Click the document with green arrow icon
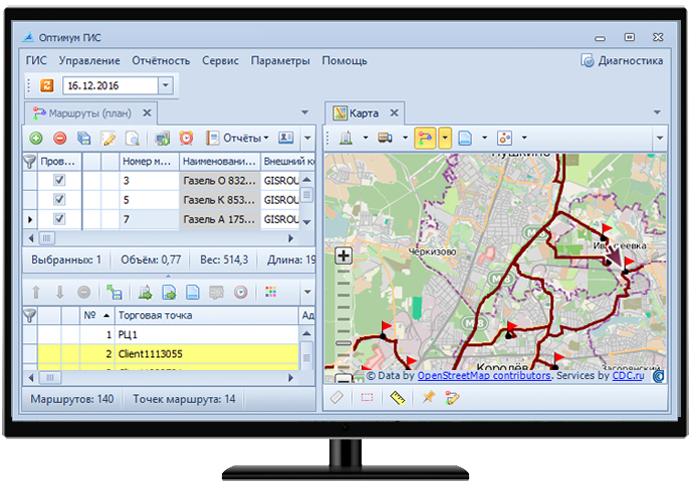Viewport: 692px width, 485px height. [x=169, y=292]
